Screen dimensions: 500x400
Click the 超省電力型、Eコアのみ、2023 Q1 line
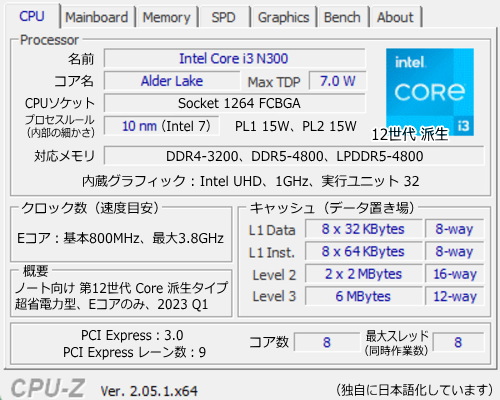[111, 304]
